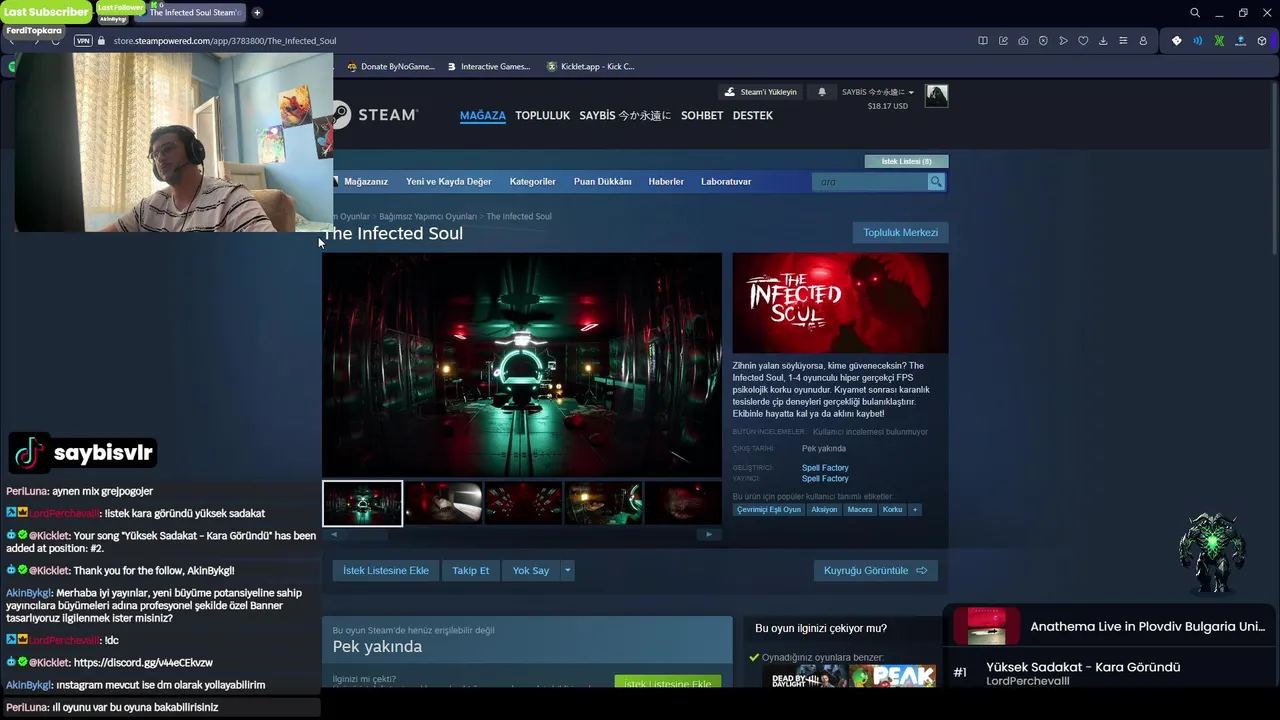The height and width of the screenshot is (720, 1280).
Task: Open the tab search magnifier icon
Action: (1195, 13)
